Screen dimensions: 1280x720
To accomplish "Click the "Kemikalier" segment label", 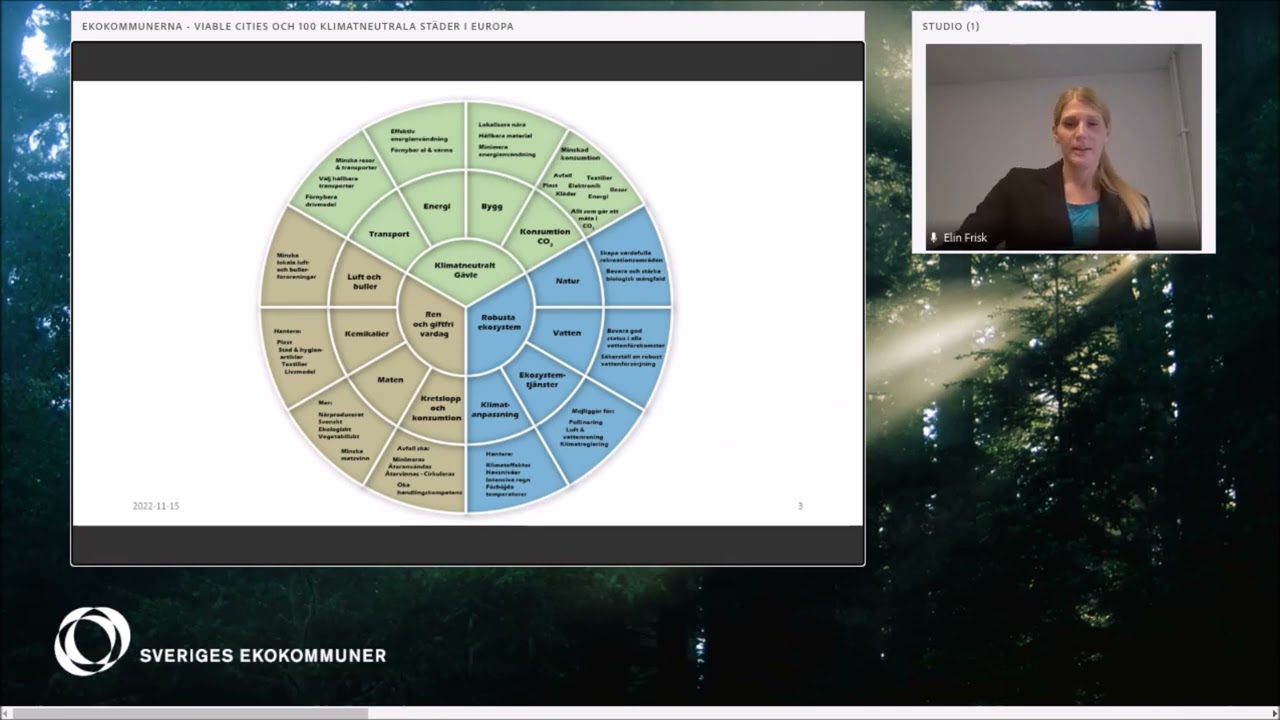I will coord(366,333).
